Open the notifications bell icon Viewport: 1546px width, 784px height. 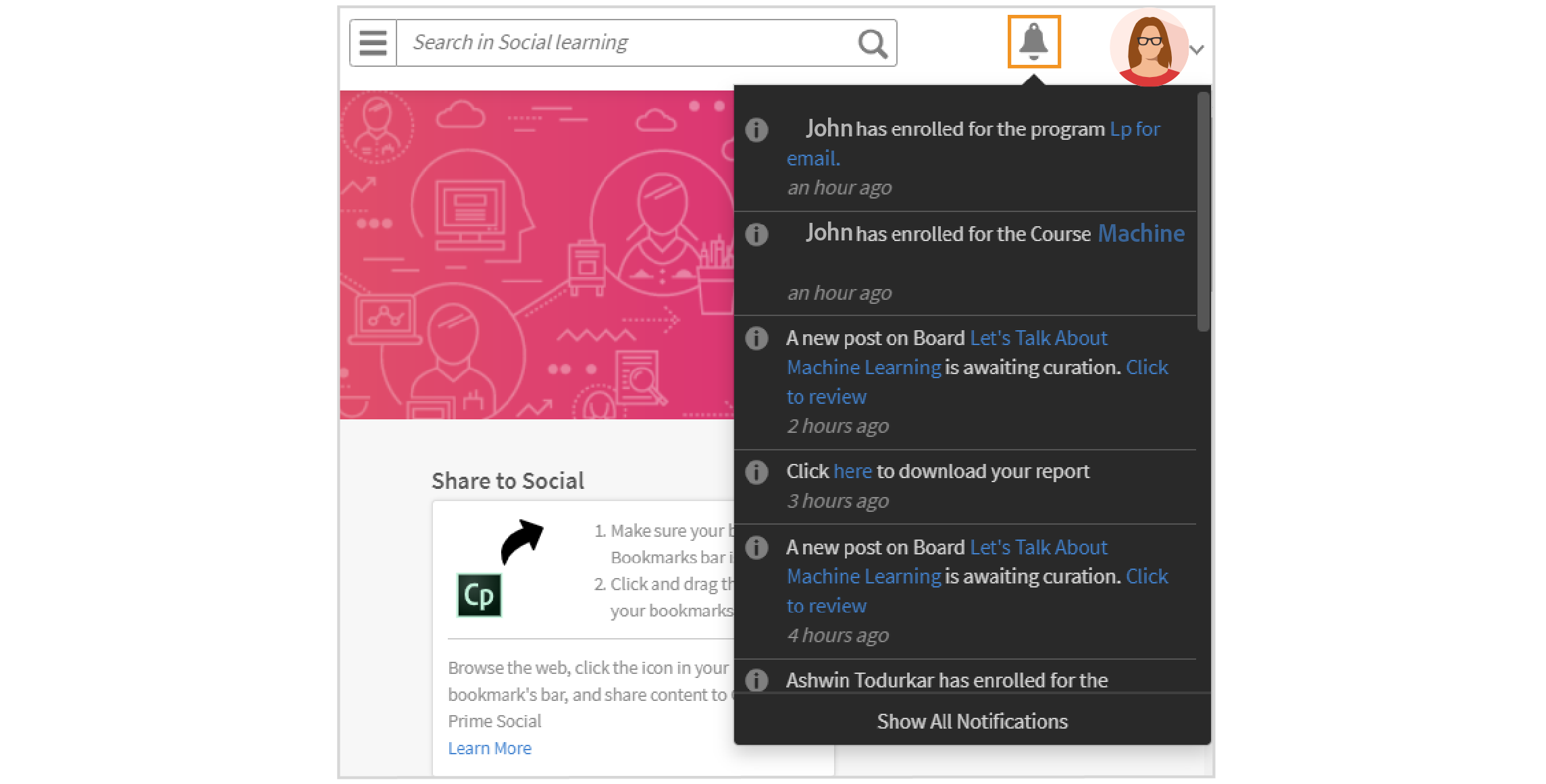[1033, 42]
